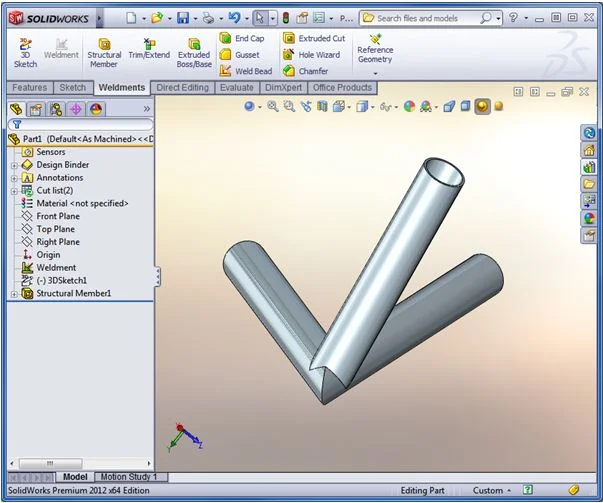This screenshot has height=503, width=603.
Task: Select the Origin item
Action: pyautogui.click(x=41, y=255)
